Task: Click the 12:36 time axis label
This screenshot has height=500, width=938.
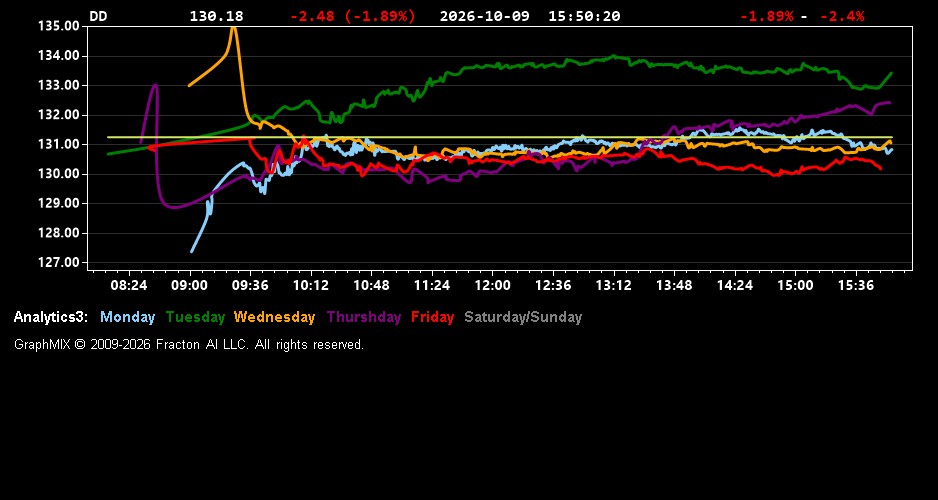Action: [x=553, y=285]
